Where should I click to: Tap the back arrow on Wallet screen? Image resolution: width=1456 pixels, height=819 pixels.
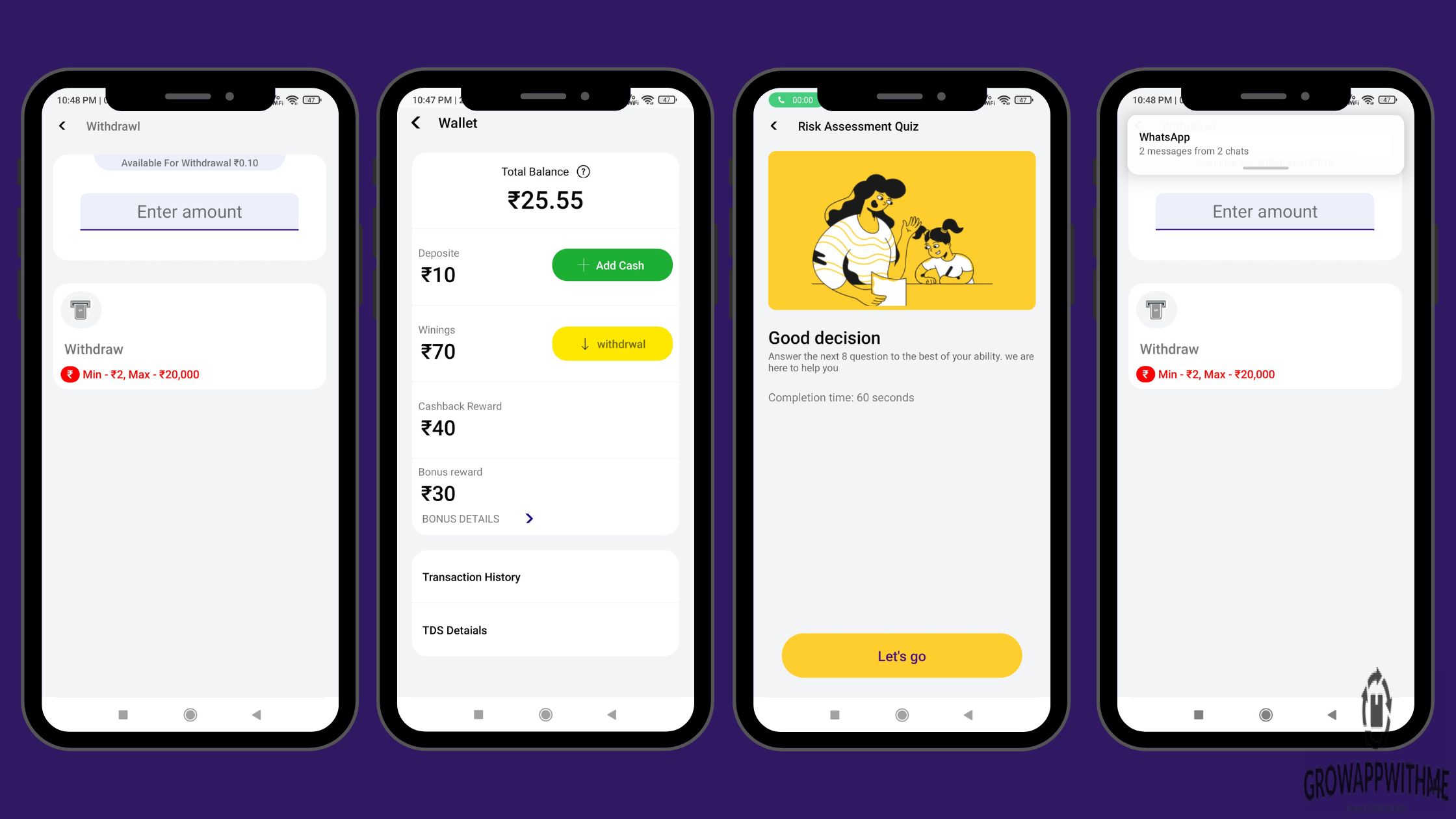tap(419, 123)
